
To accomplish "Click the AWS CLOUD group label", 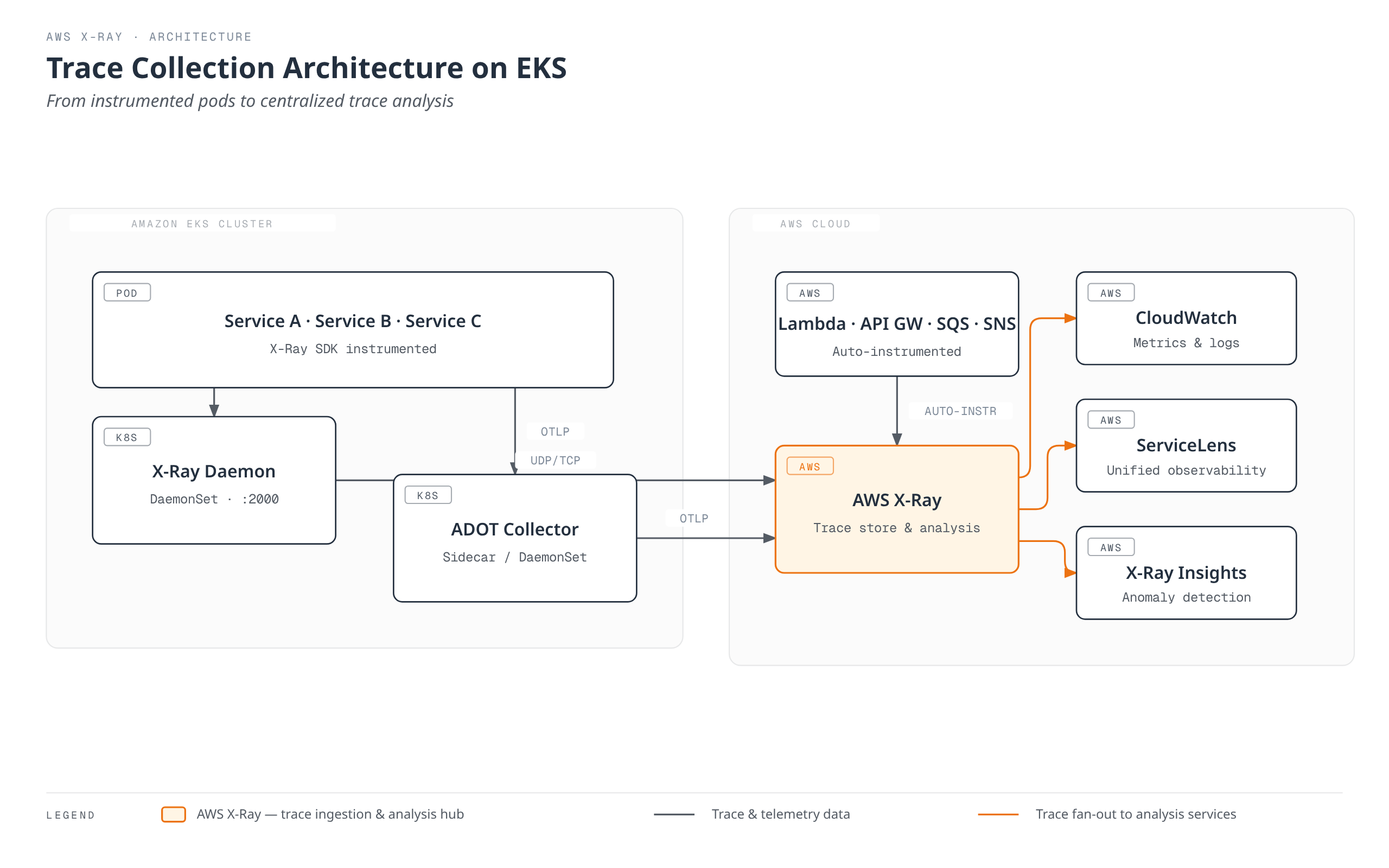I will coord(815,224).
